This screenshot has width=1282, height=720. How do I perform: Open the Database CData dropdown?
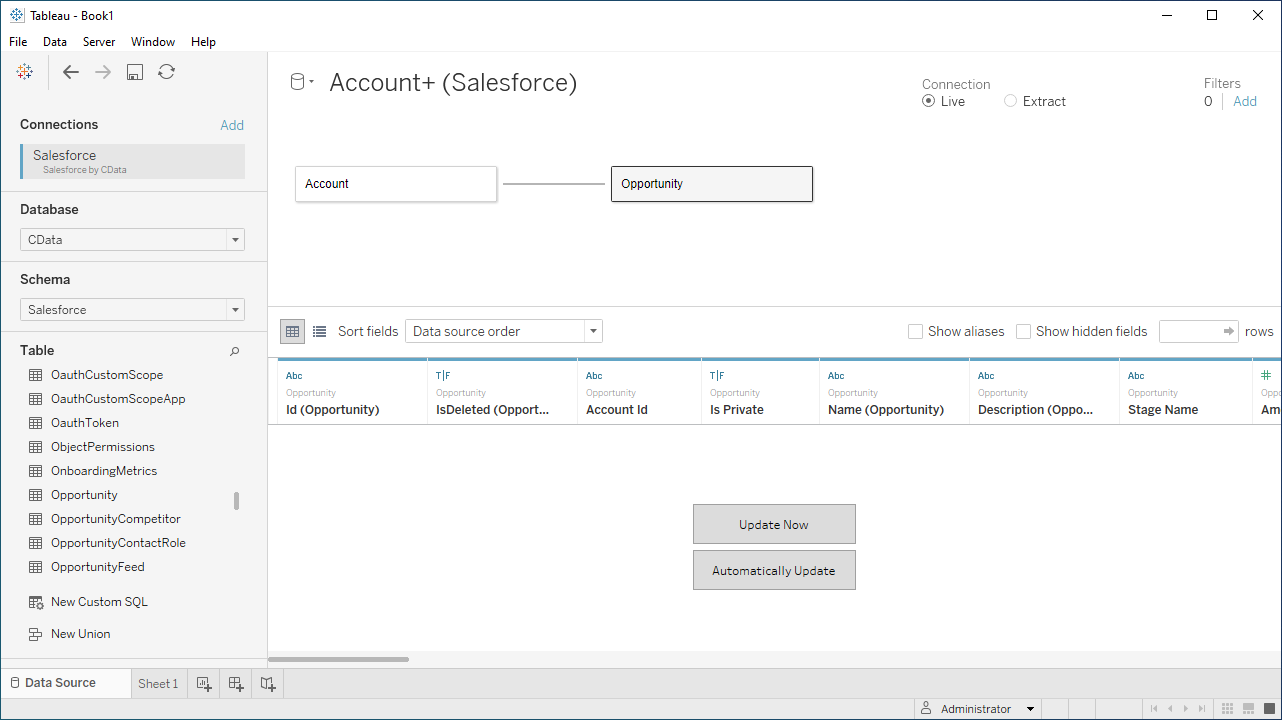(x=132, y=240)
